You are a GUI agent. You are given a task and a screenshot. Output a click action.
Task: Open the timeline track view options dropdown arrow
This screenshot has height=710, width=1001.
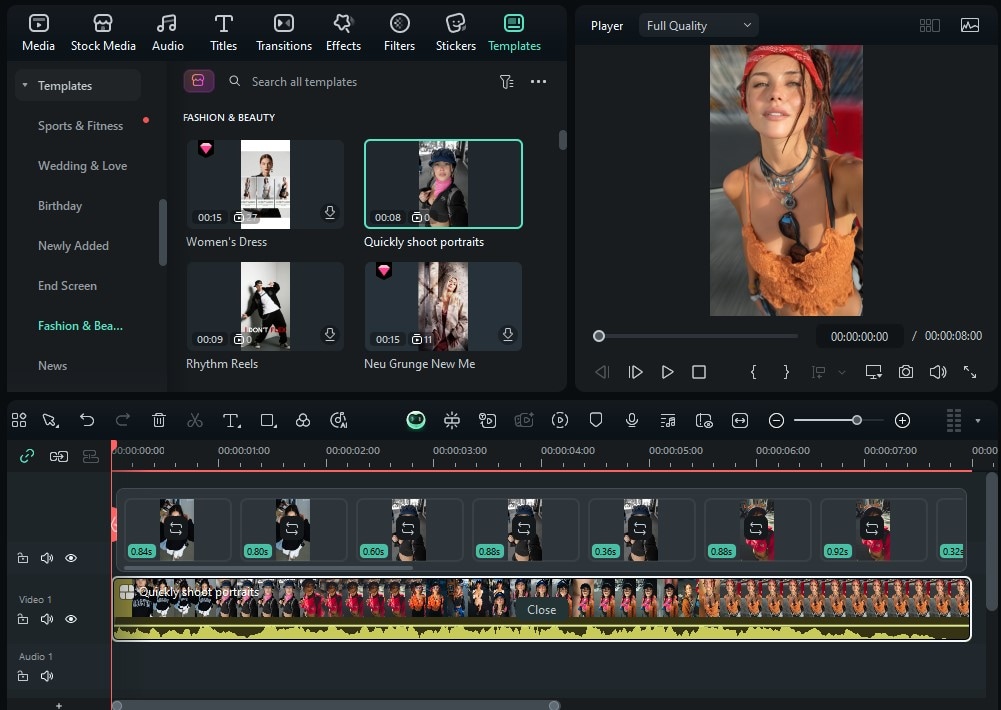click(x=977, y=421)
